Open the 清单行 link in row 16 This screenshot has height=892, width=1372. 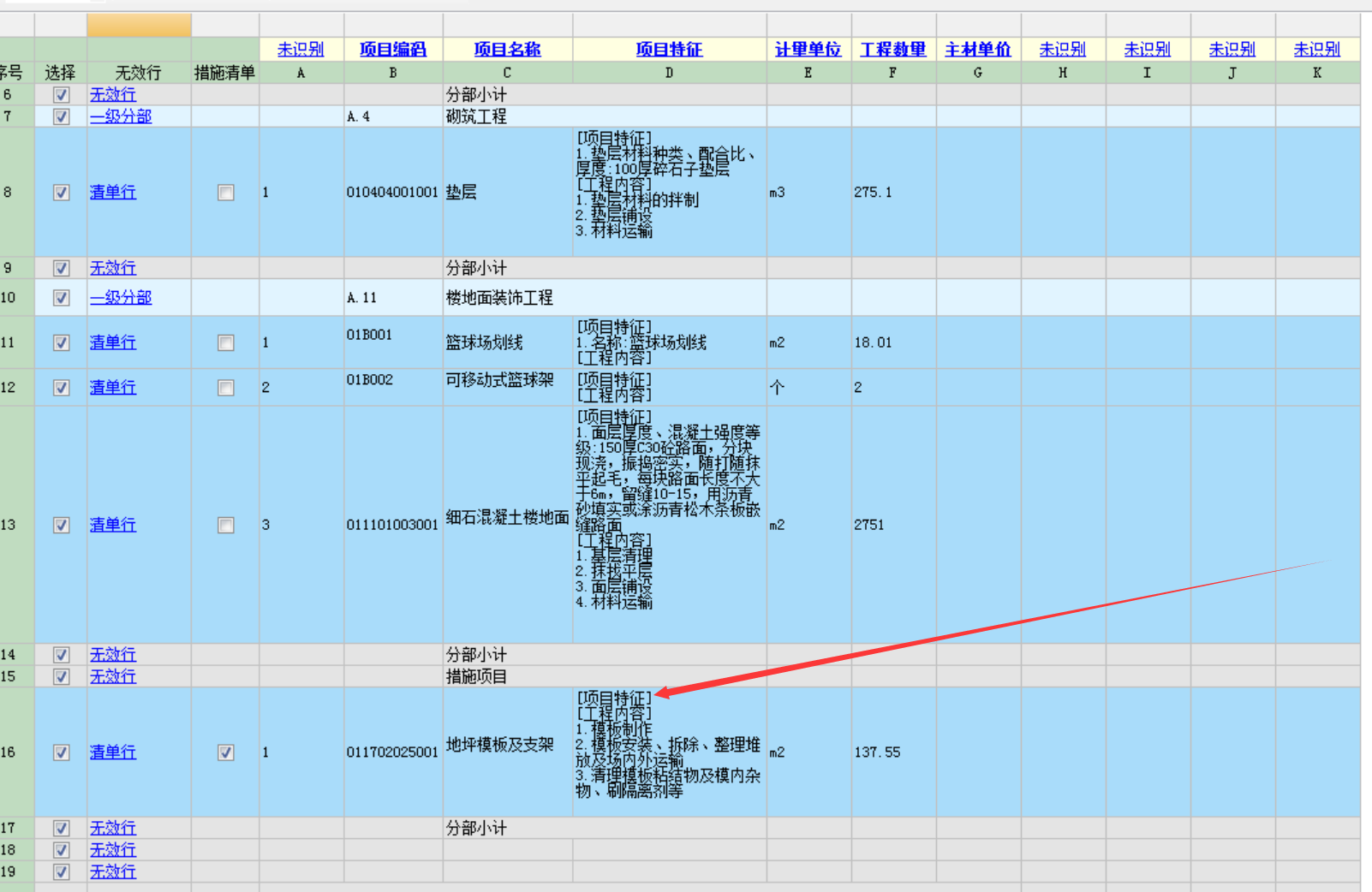coord(113,752)
